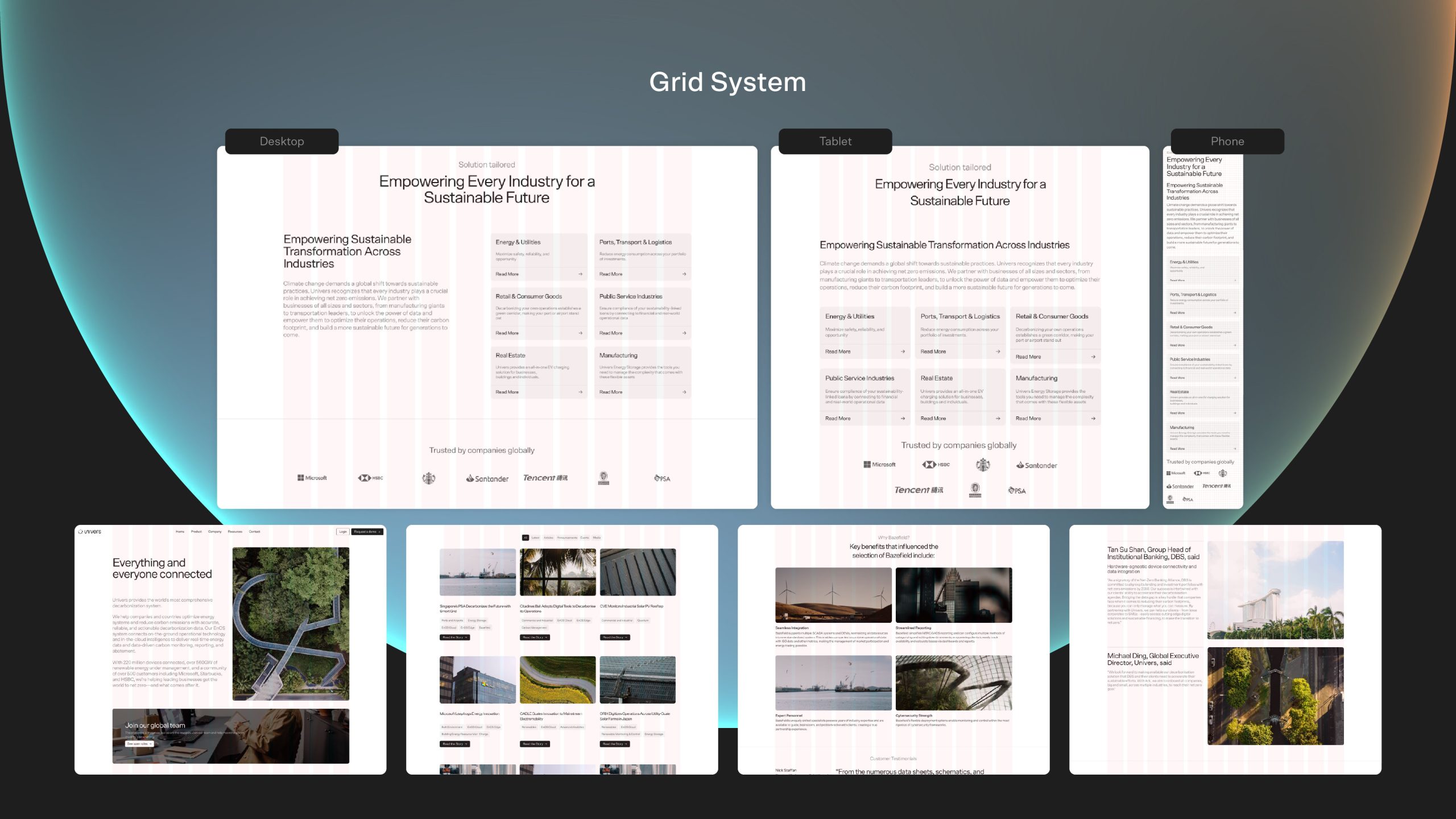
Task: Click the Microsoft logo in Desktop mockup
Action: tap(312, 478)
